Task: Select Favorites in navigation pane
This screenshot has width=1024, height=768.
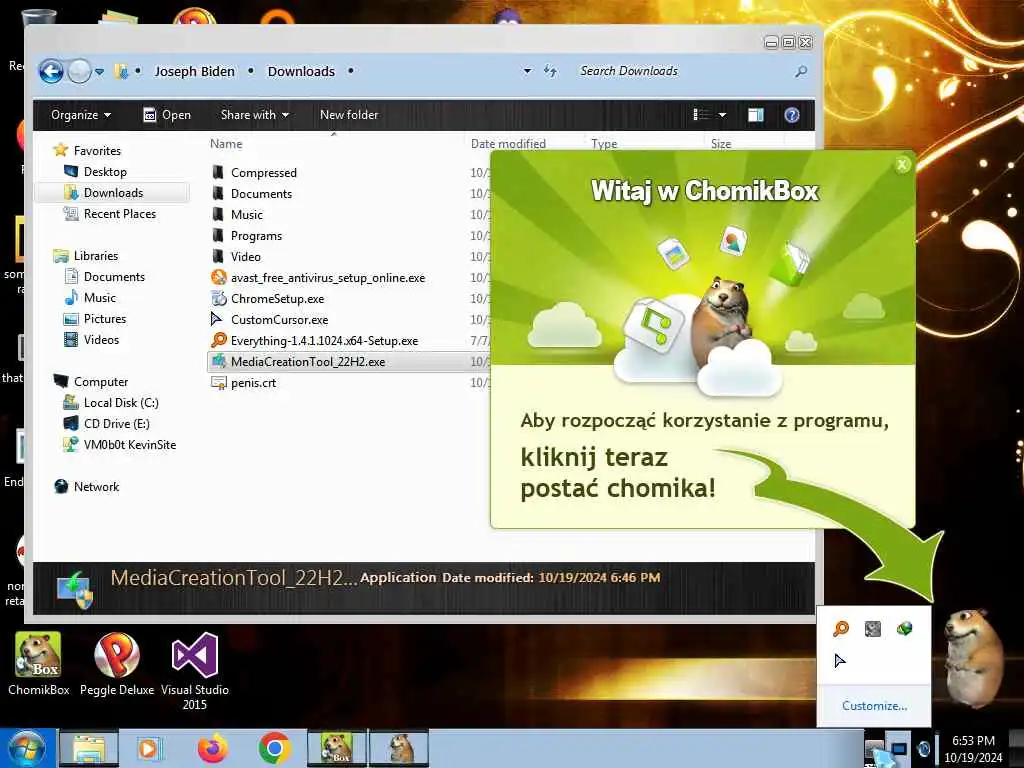Action: point(88,151)
